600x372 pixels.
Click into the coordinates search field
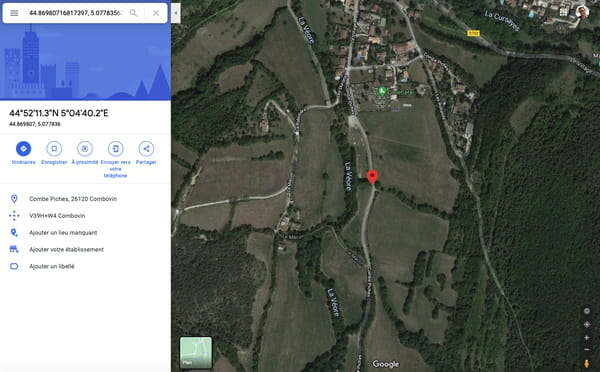click(x=76, y=13)
